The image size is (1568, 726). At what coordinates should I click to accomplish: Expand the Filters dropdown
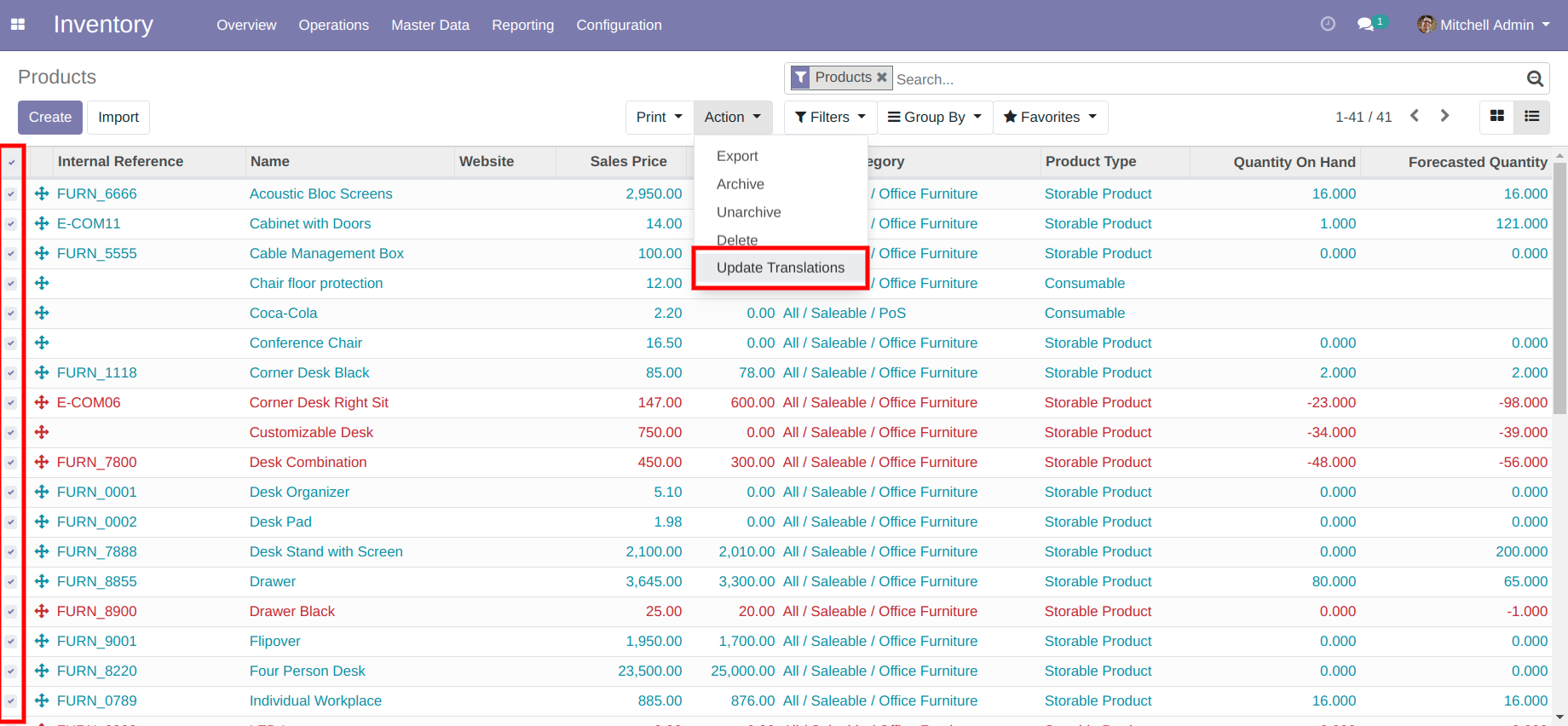pos(830,118)
